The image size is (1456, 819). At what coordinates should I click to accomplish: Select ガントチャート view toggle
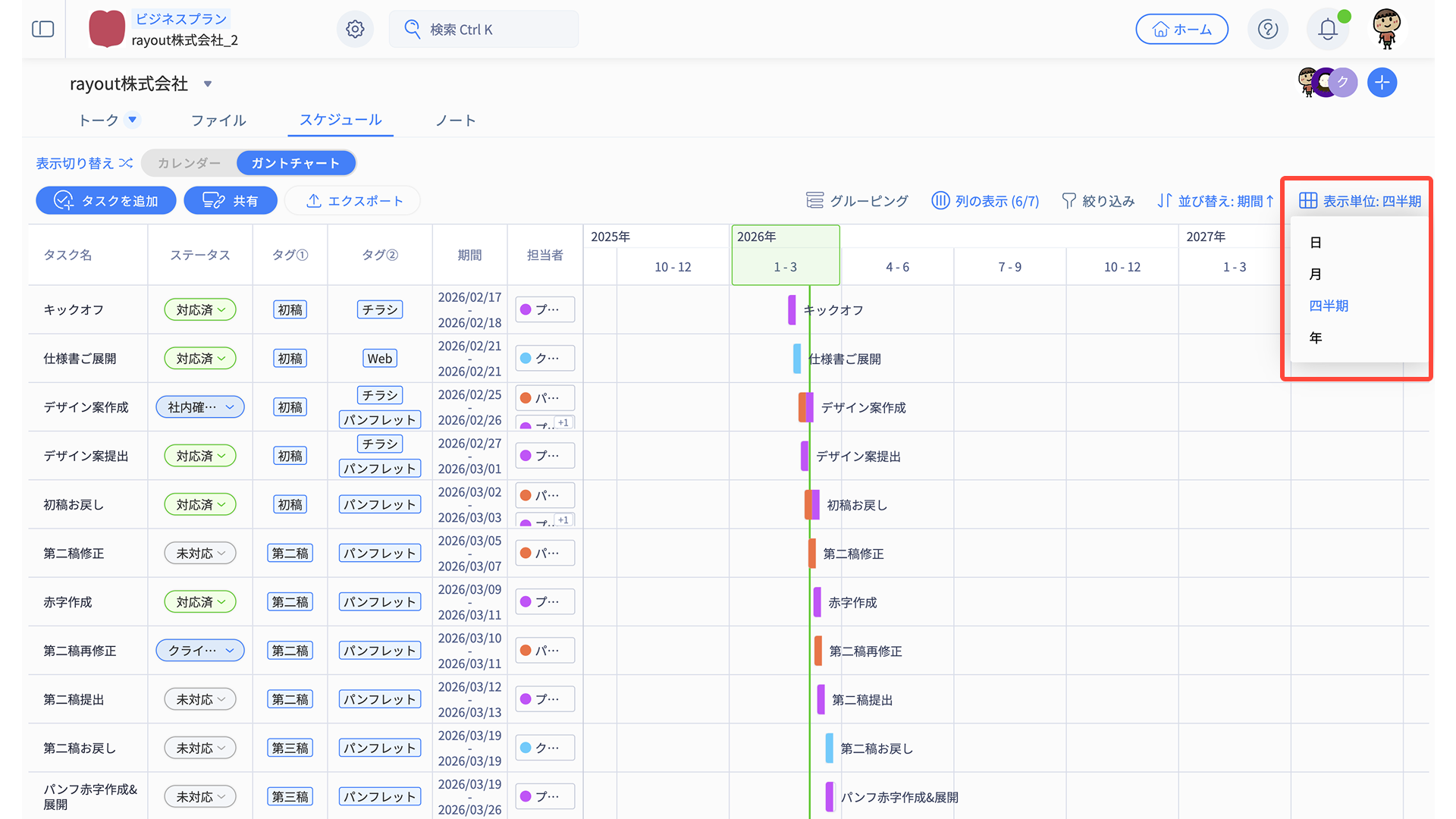(295, 163)
